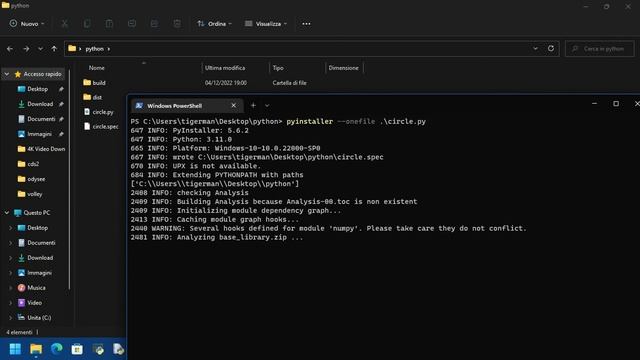
Task: Sort files by Nome column header
Action: (x=97, y=68)
